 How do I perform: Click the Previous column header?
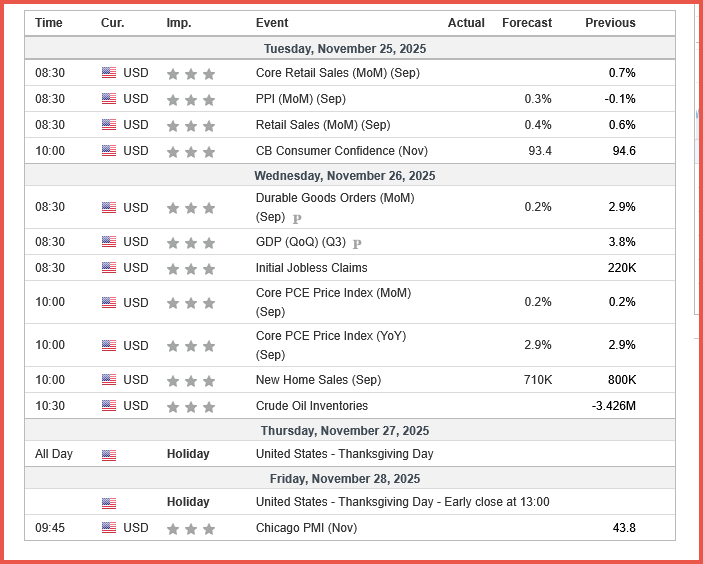pyautogui.click(x=609, y=23)
